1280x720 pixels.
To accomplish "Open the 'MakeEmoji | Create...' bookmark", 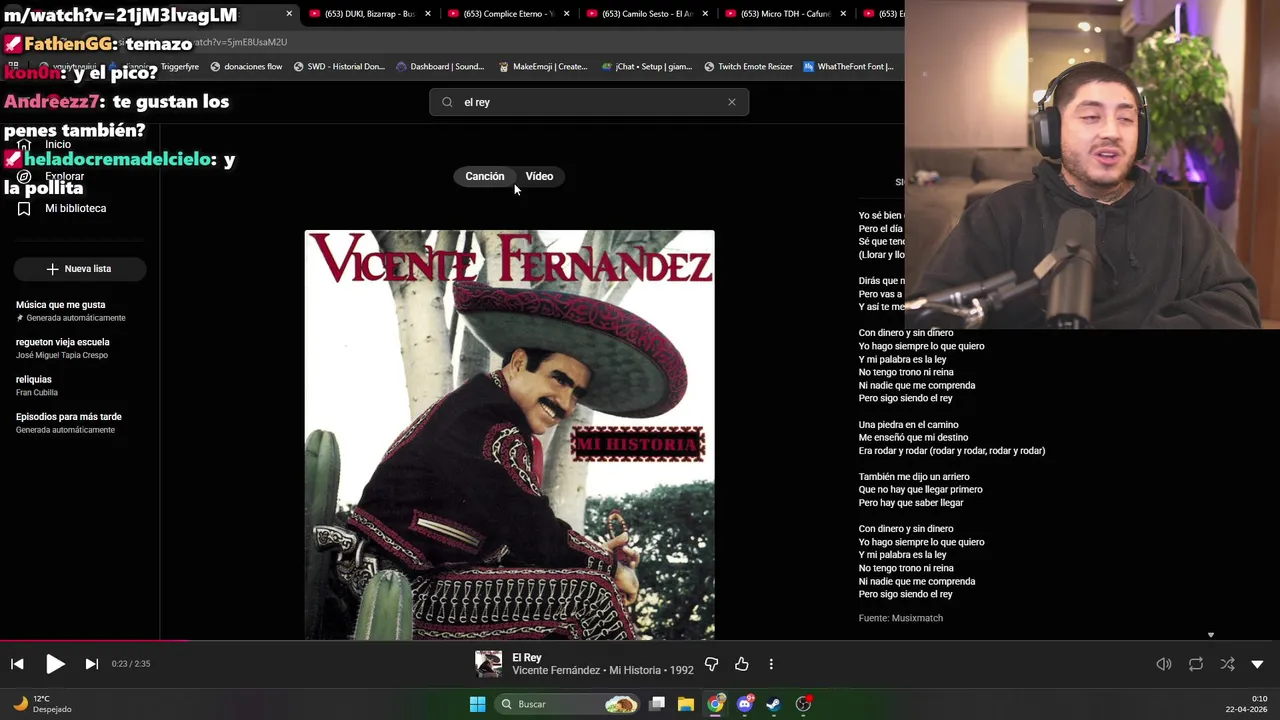I will (x=543, y=67).
